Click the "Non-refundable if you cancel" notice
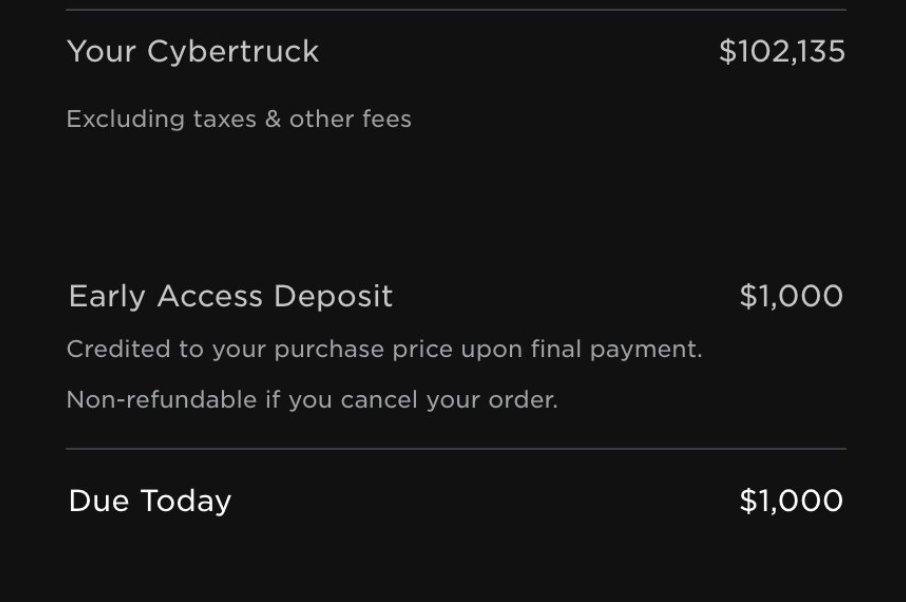 [x=311, y=400]
